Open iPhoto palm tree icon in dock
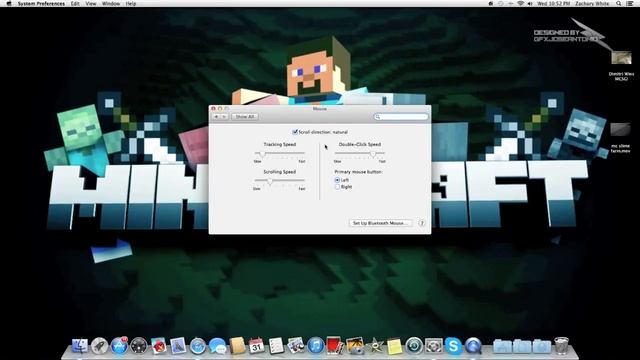Image resolution: width=640 pixels, height=360 pixels. click(355, 346)
